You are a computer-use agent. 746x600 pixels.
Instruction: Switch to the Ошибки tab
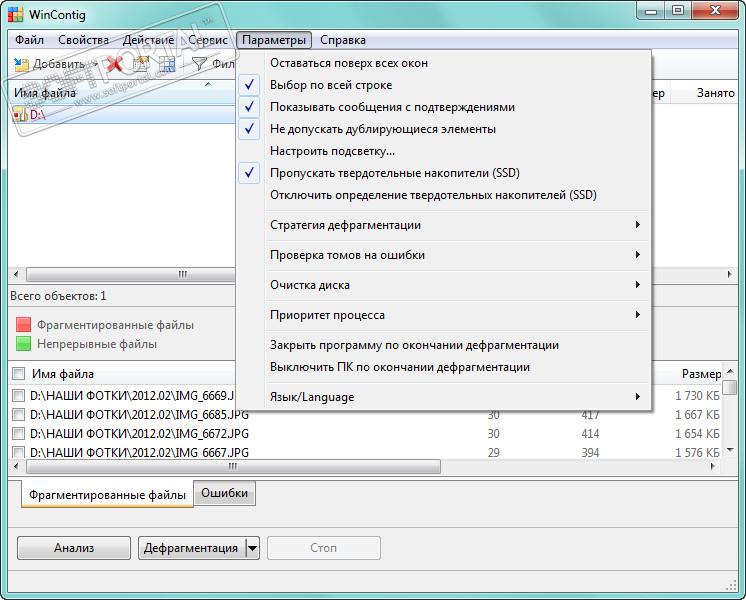click(x=225, y=492)
